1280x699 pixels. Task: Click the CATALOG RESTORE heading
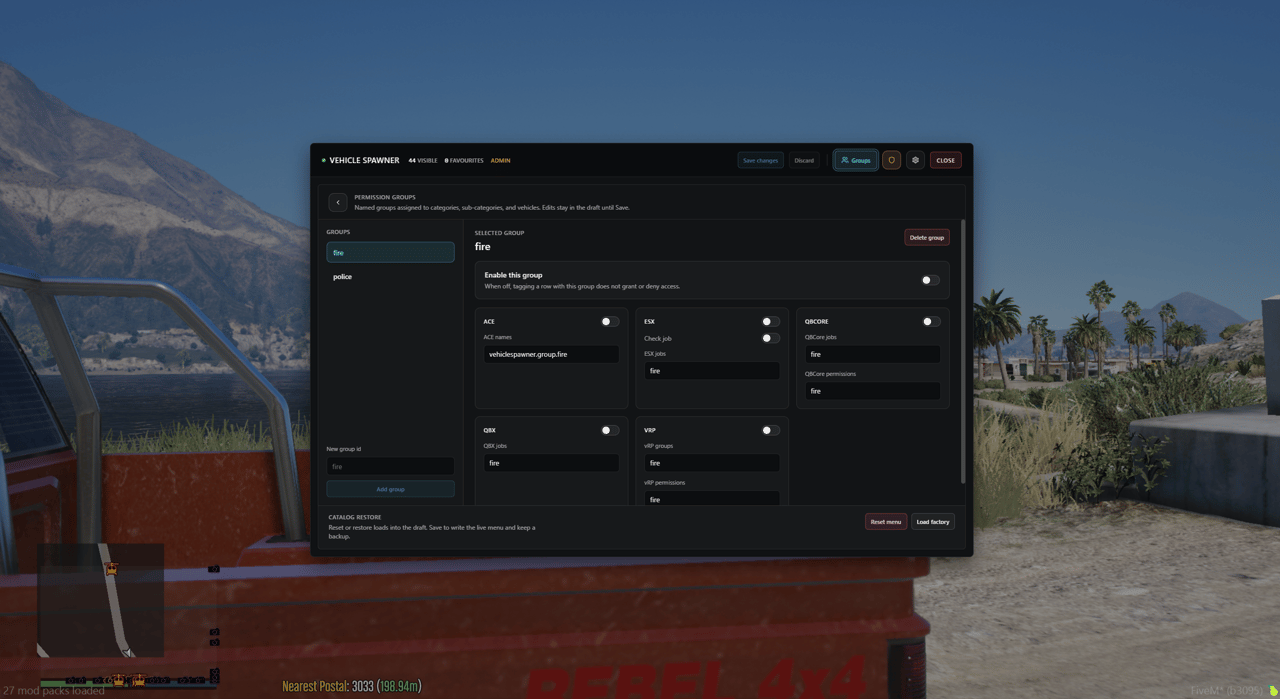coord(355,517)
